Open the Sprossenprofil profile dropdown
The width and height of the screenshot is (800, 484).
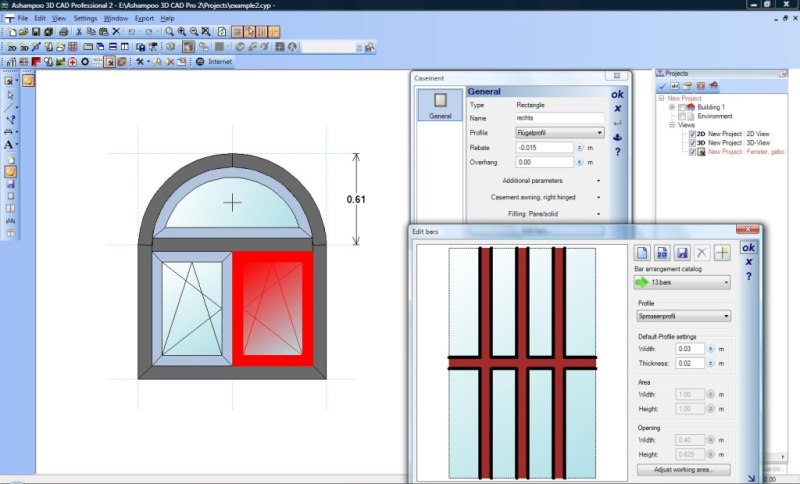pos(684,316)
